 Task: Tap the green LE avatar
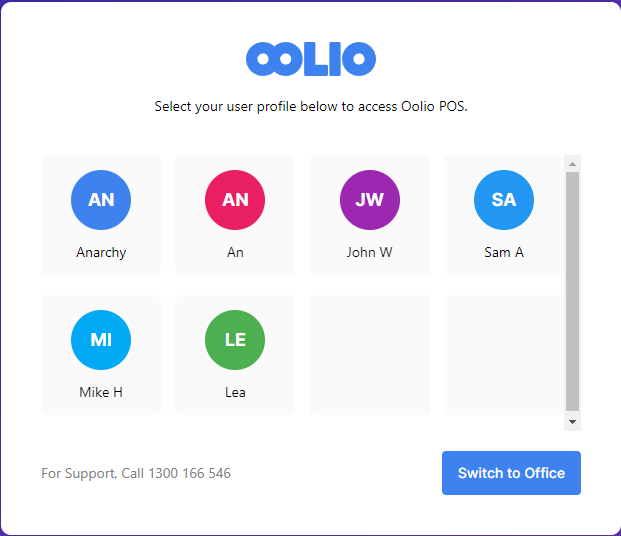235,340
